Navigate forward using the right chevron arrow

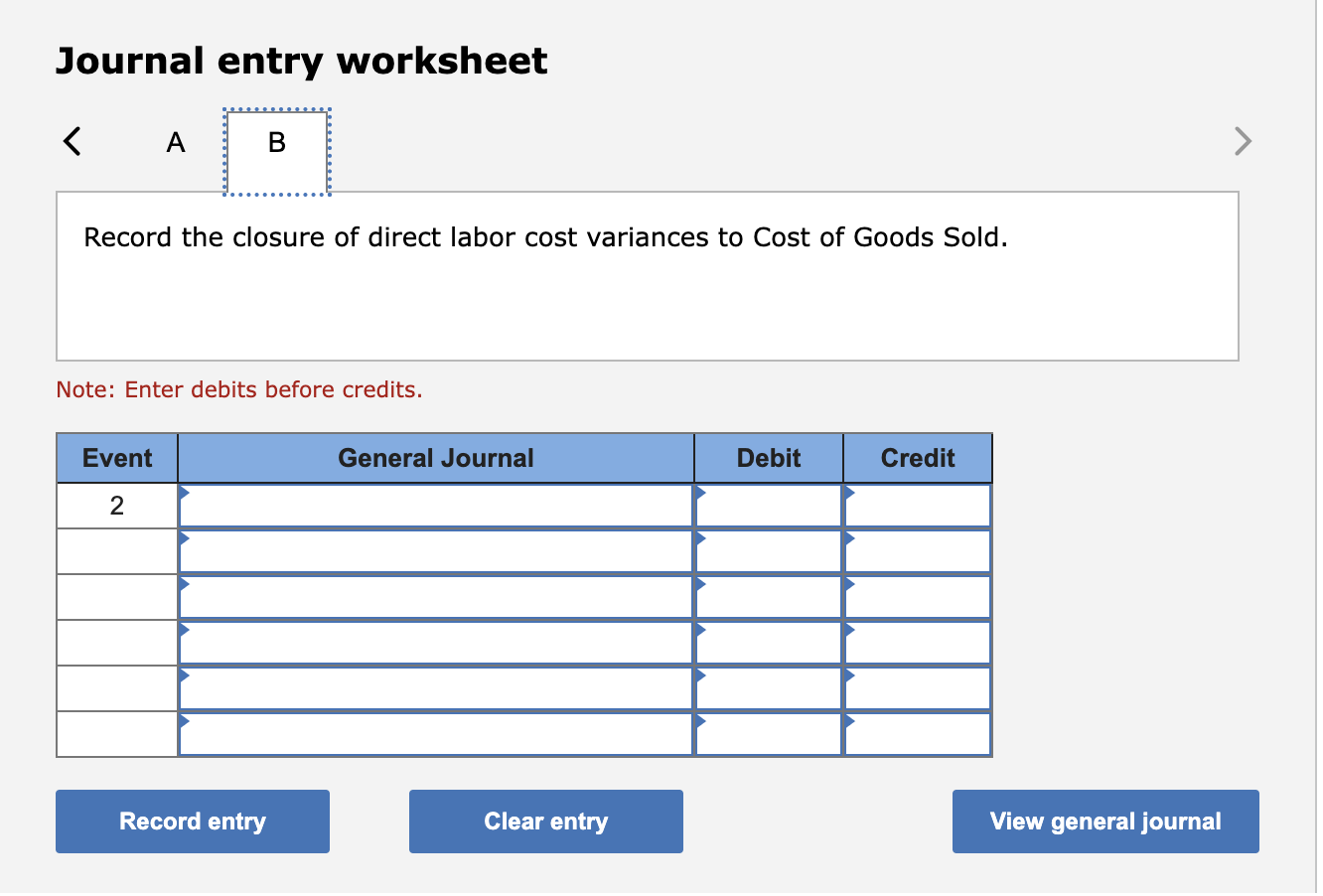[x=1243, y=141]
